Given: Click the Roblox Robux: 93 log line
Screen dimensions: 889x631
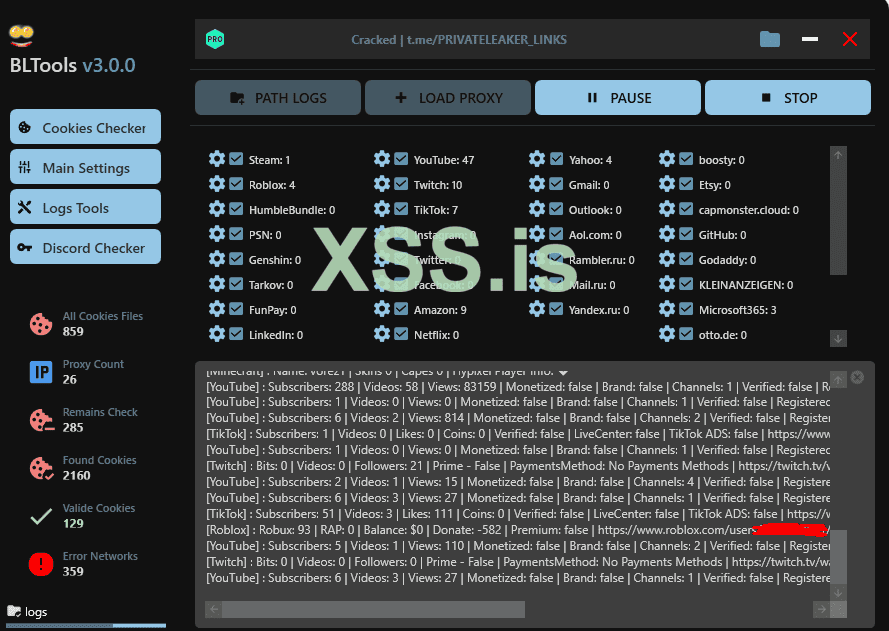Looking at the screenshot, I should 517,530.
